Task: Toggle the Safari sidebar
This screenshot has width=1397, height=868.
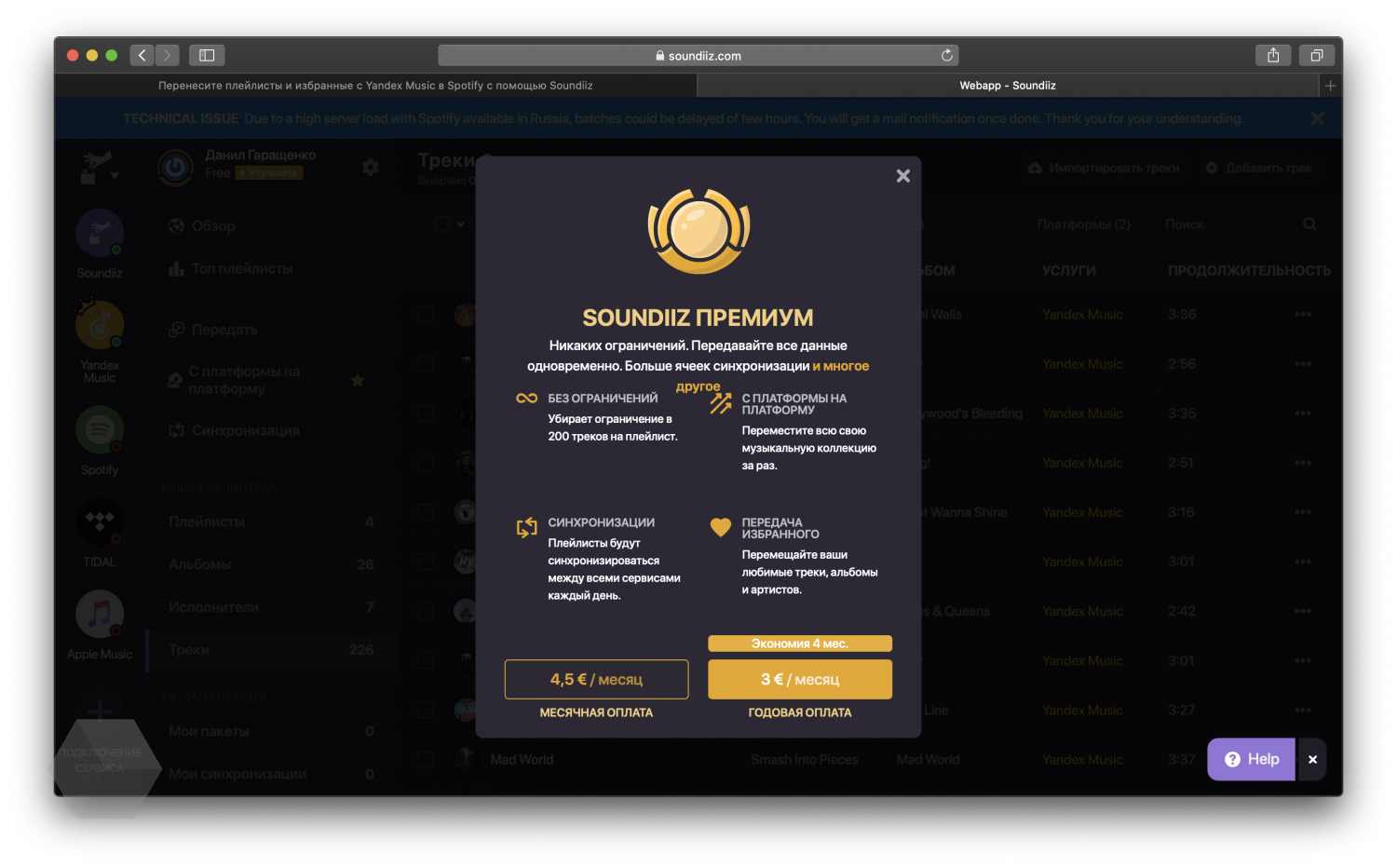Action: click(207, 55)
